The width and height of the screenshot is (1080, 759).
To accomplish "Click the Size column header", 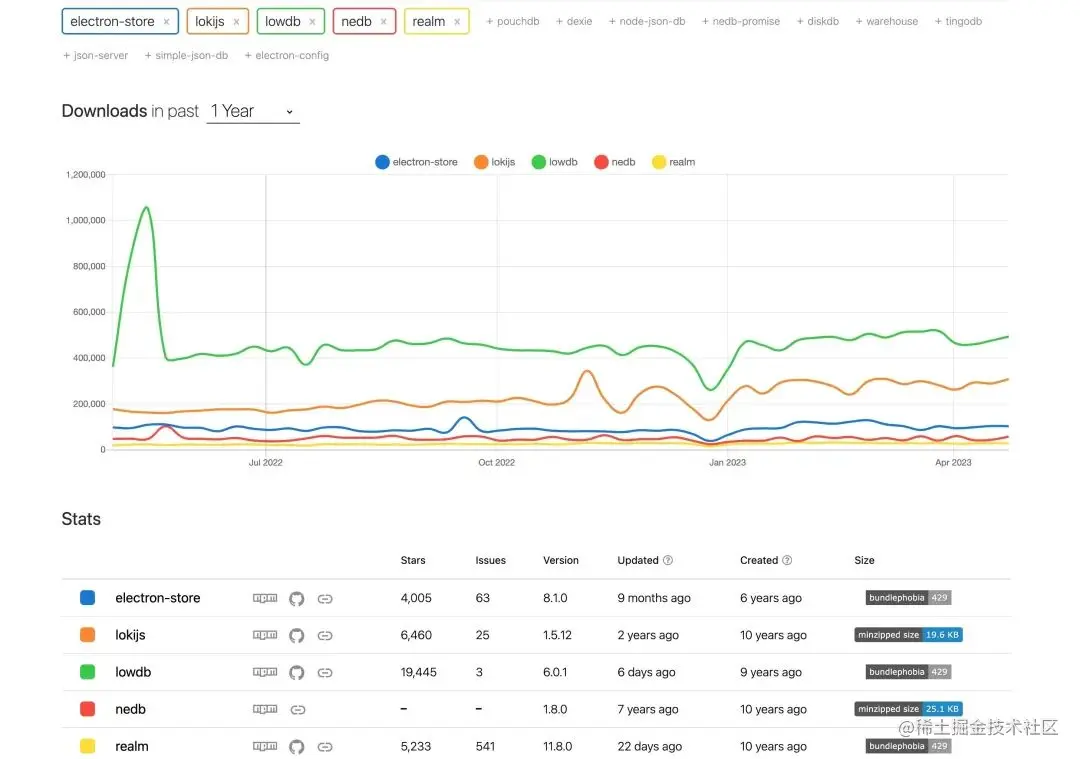I will point(864,561).
